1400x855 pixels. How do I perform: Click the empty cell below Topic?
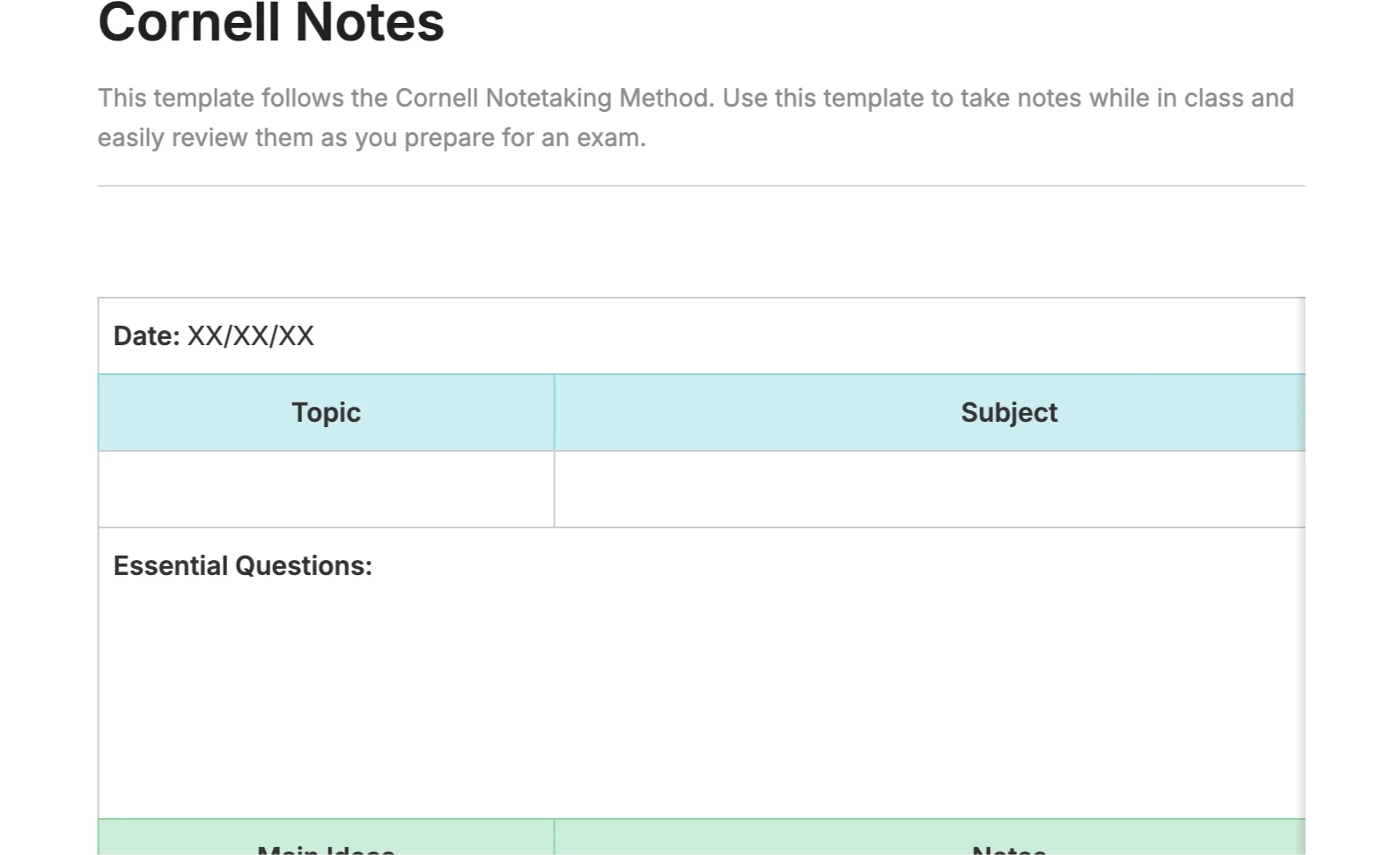(326, 490)
